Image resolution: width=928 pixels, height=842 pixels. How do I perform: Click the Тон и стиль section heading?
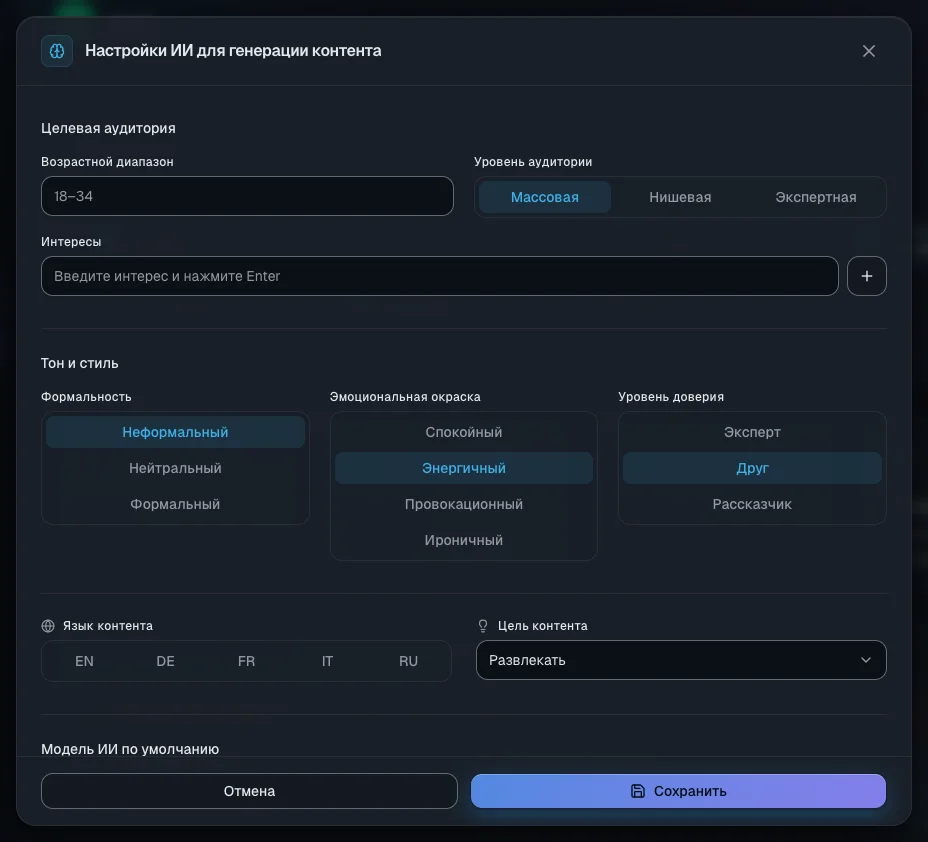[80, 363]
